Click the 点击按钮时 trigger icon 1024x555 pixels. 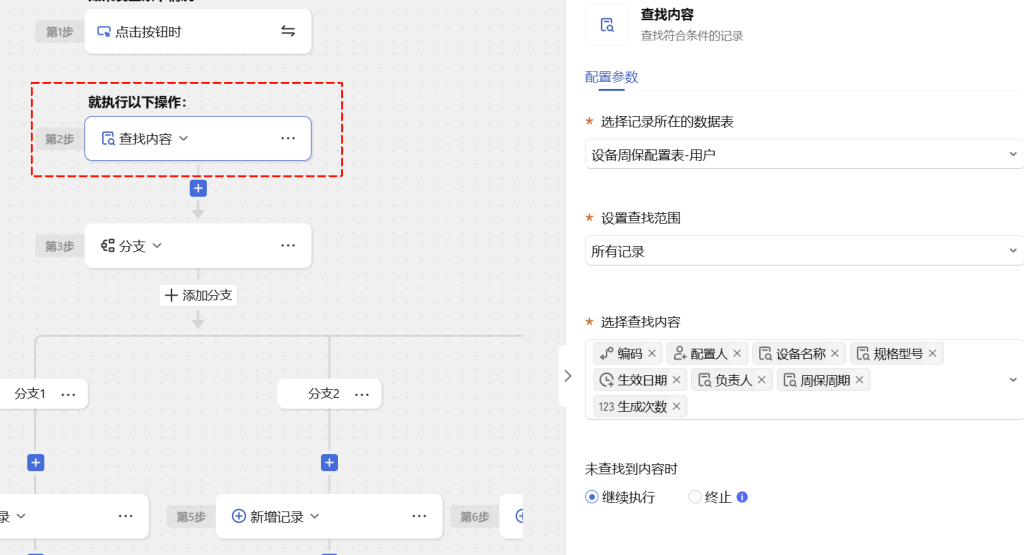(x=104, y=31)
